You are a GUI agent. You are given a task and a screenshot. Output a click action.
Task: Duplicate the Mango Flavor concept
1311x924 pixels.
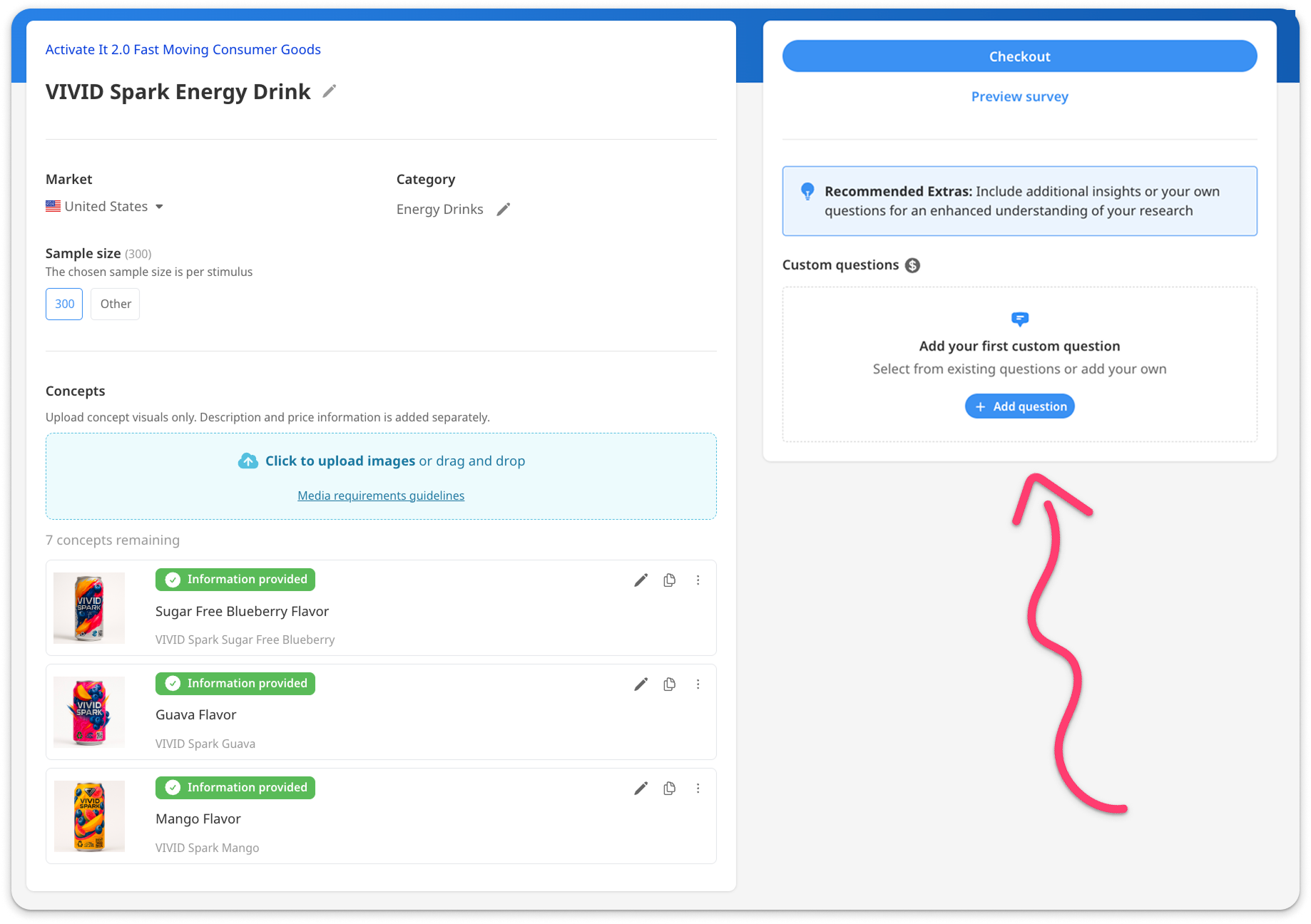[669, 789]
